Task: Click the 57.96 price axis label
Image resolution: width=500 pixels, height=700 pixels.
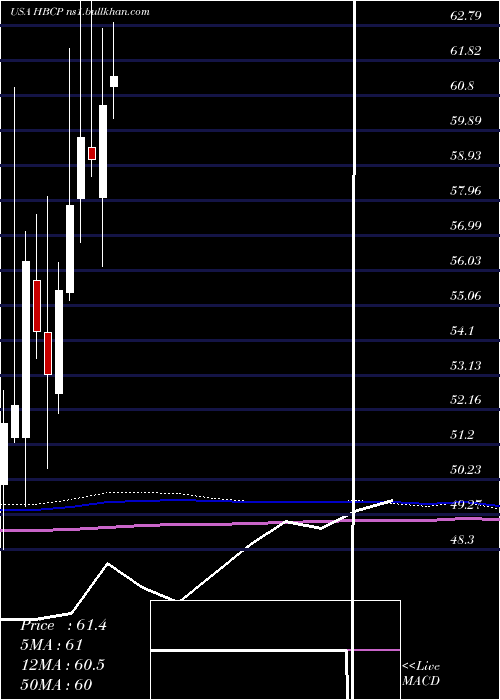Action: pyautogui.click(x=466, y=191)
